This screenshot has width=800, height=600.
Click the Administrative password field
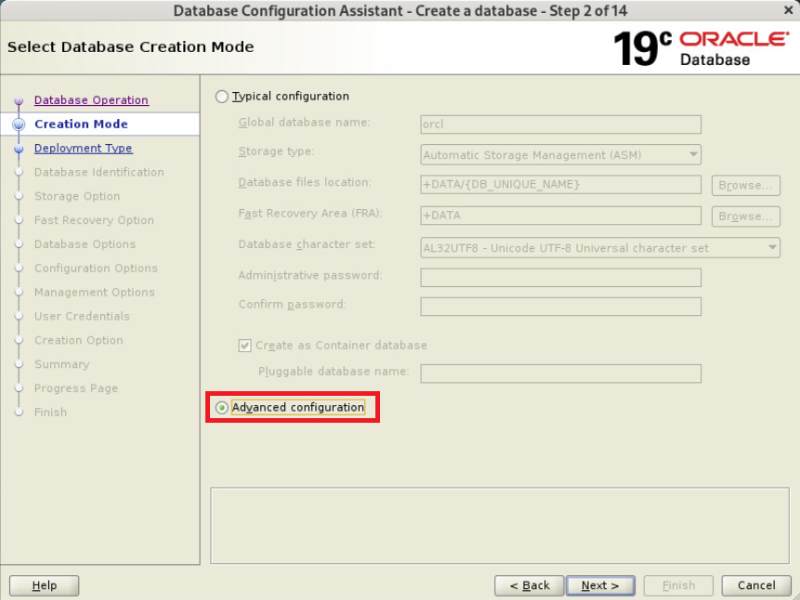[561, 278]
